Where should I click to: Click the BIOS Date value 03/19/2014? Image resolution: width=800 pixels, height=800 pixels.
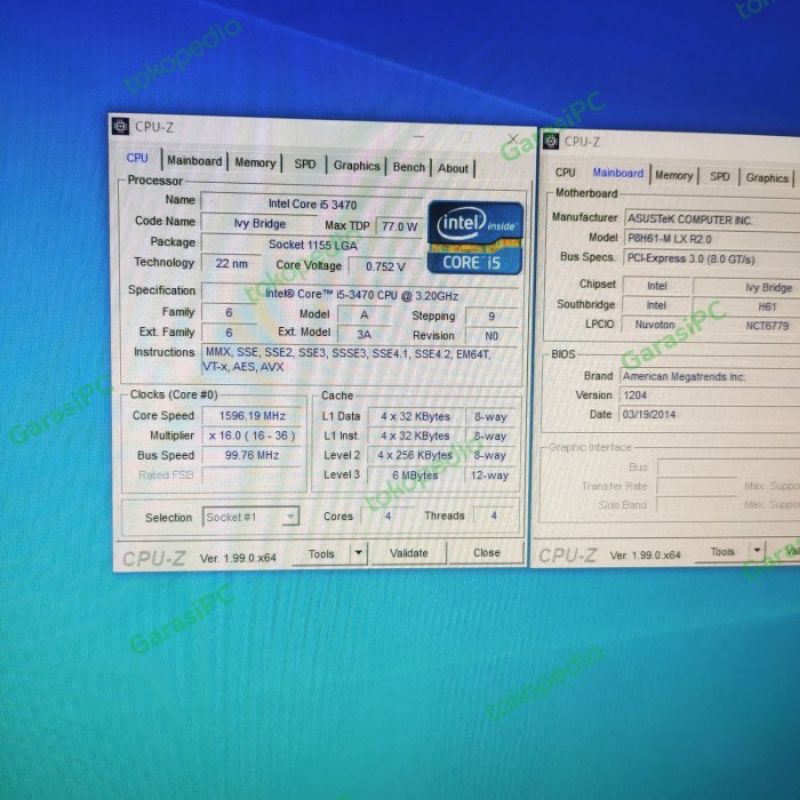point(710,414)
